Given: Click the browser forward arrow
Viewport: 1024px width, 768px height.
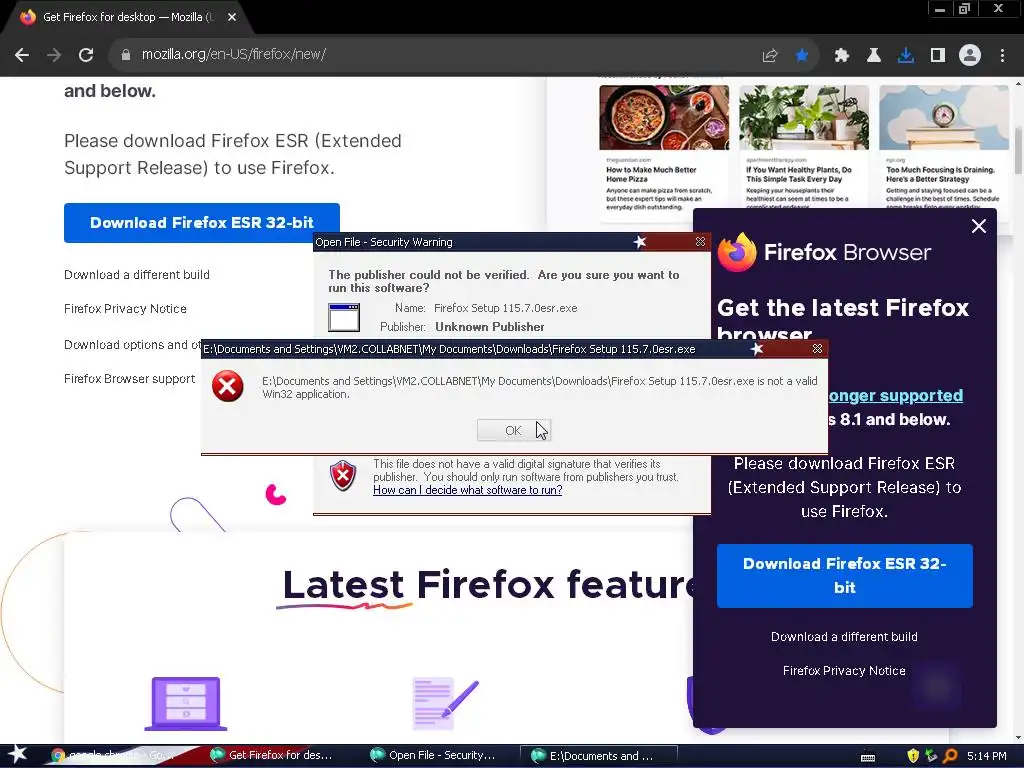Looking at the screenshot, I should coord(54,55).
